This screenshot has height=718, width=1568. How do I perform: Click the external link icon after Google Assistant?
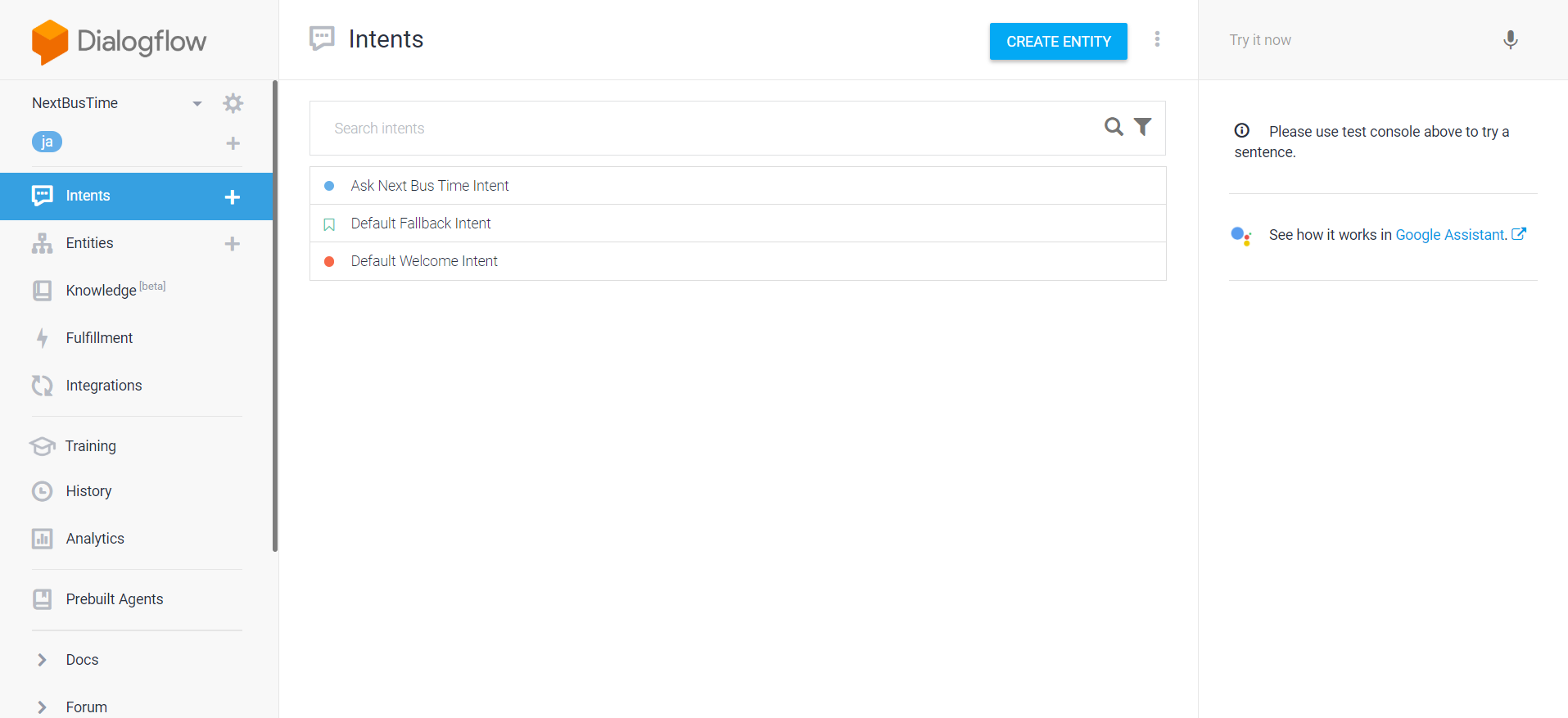coord(1519,234)
